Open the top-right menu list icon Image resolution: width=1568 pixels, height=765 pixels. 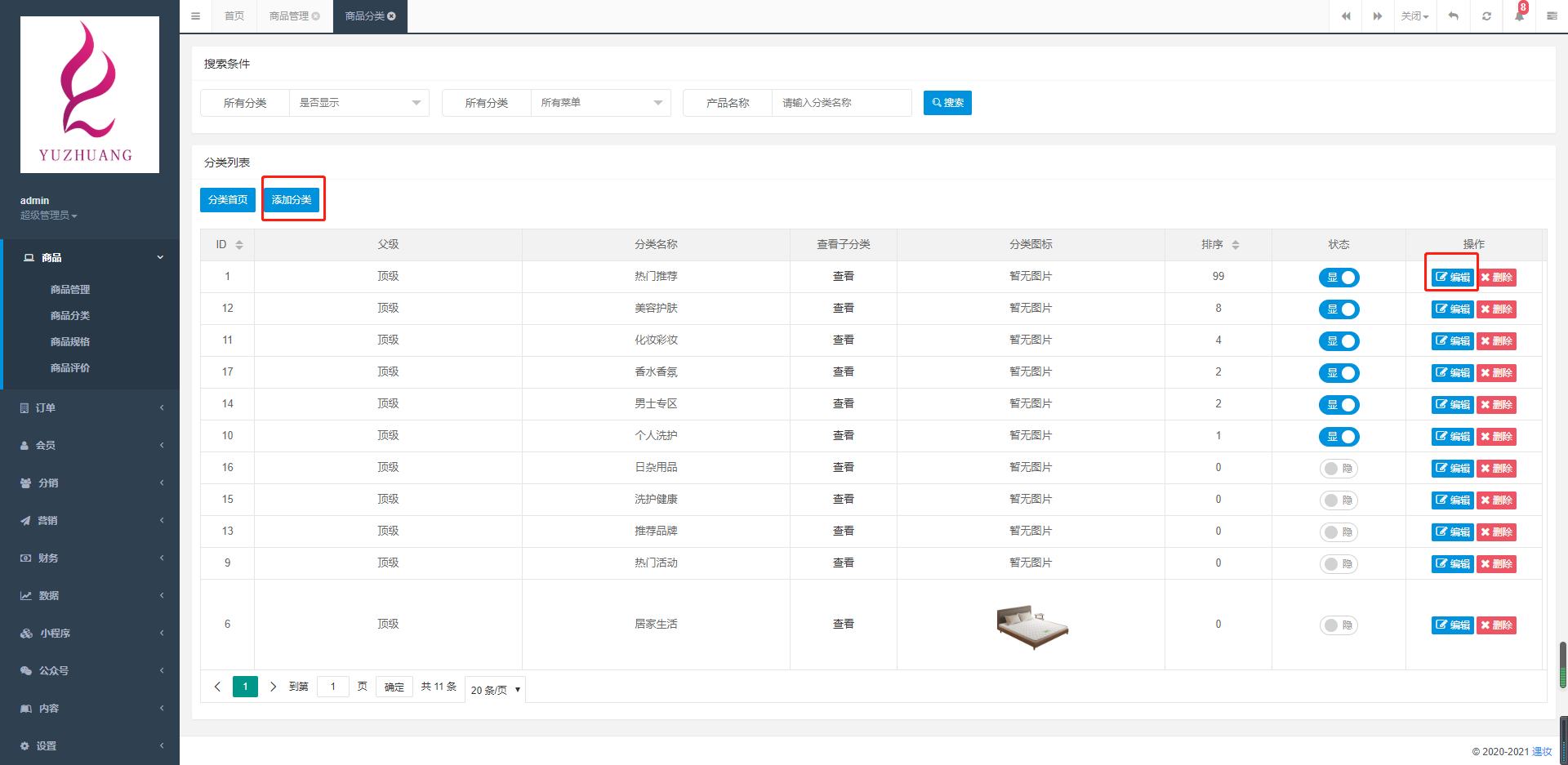pyautogui.click(x=1552, y=16)
